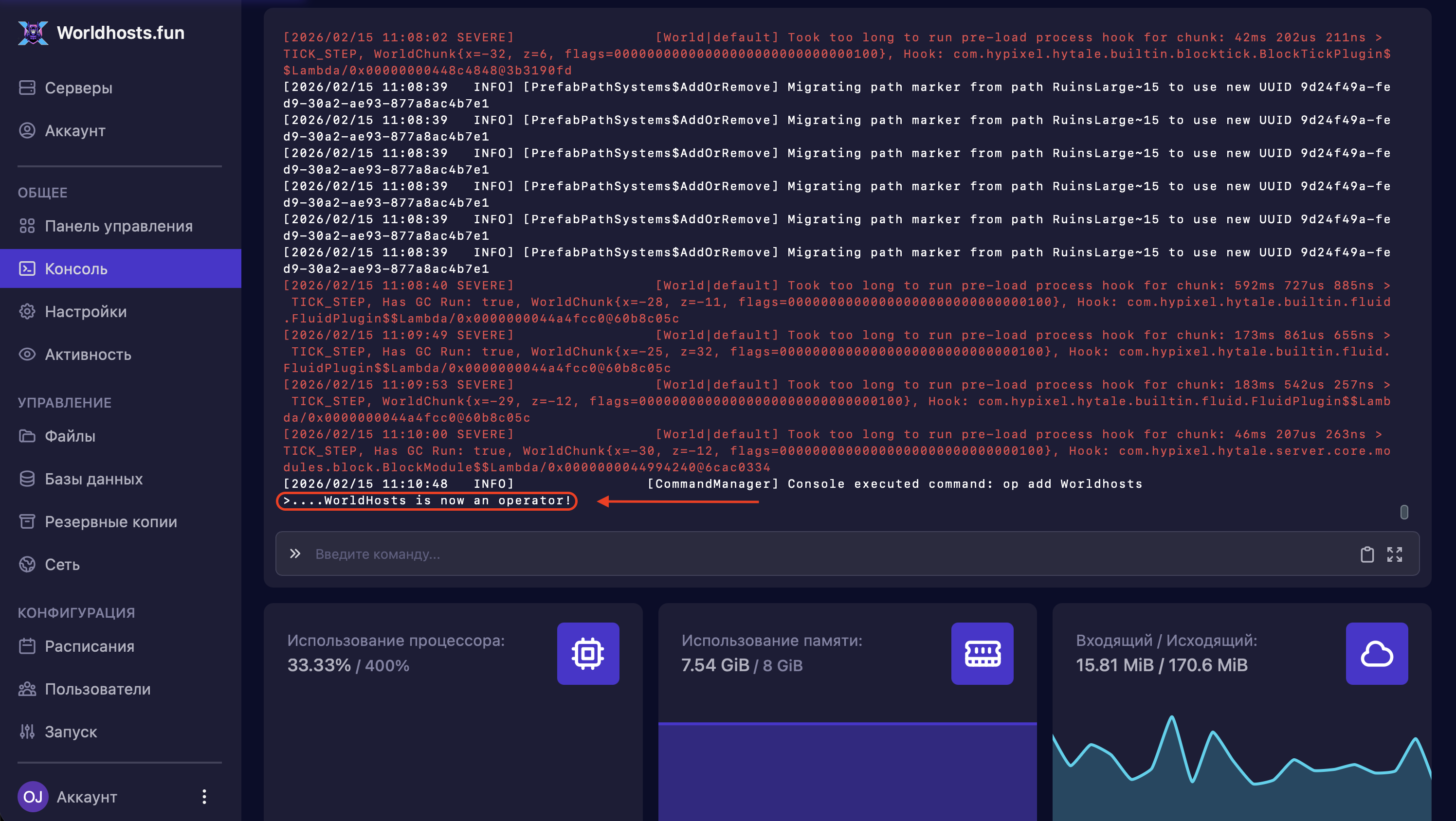Image resolution: width=1456 pixels, height=821 pixels.
Task: Open the Серверы page
Action: (x=78, y=88)
